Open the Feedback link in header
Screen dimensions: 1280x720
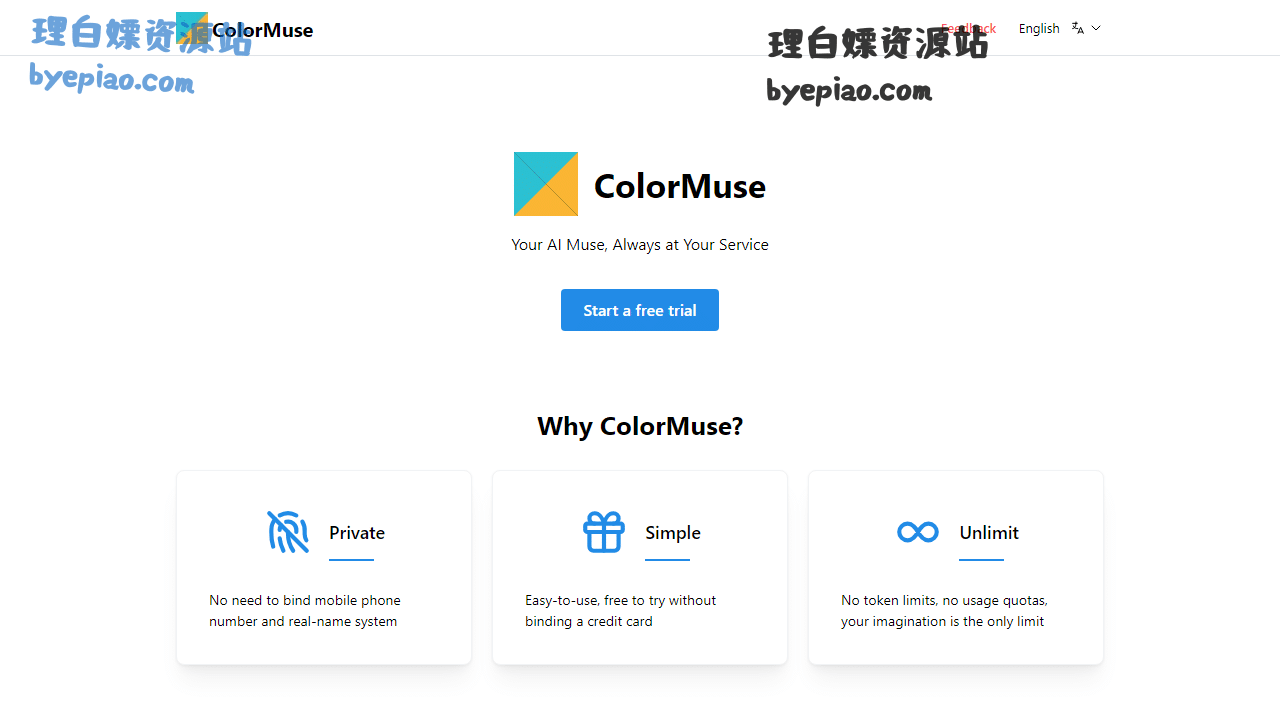coord(968,28)
